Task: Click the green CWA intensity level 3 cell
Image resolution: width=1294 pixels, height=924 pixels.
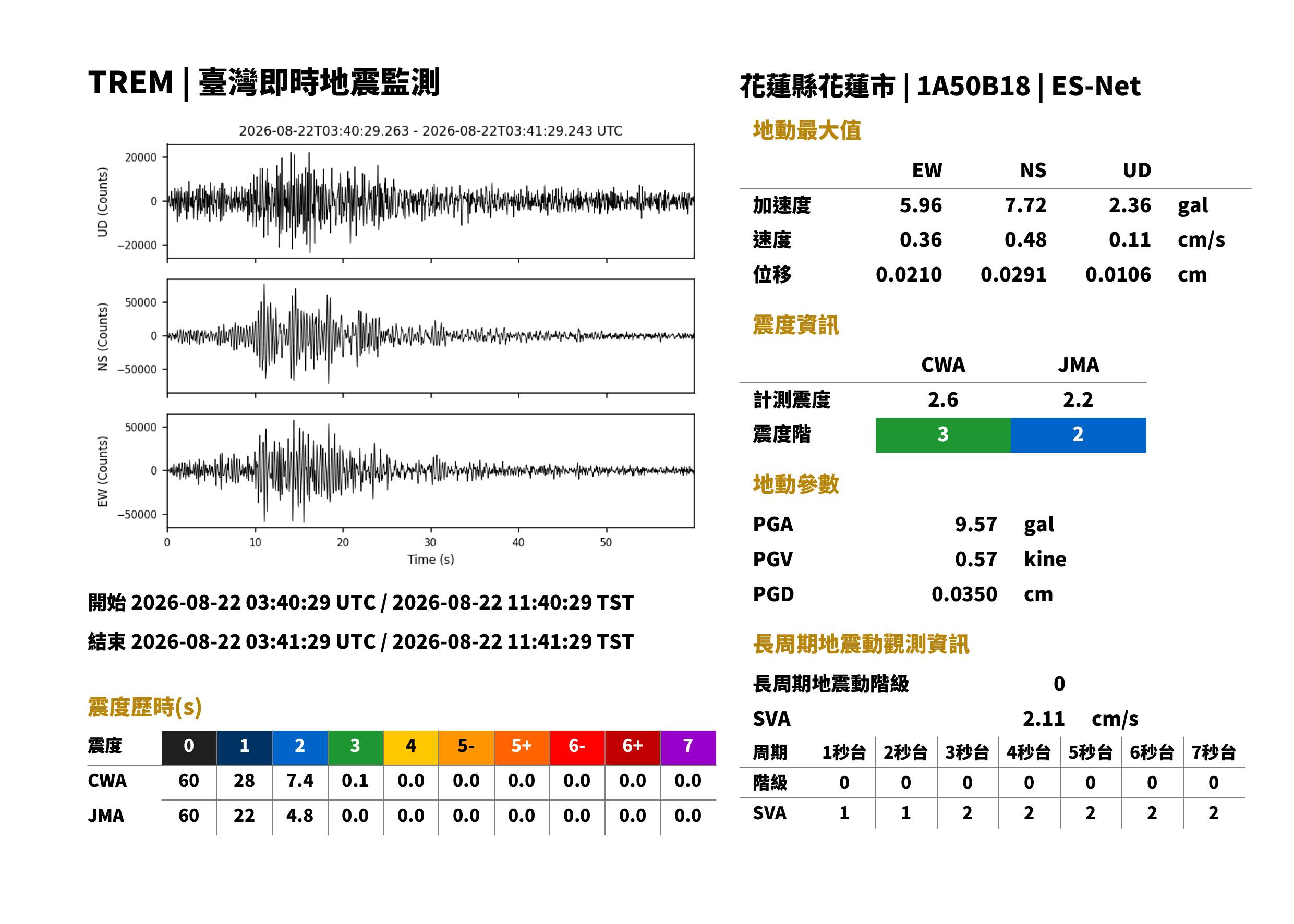Action: pos(943,435)
